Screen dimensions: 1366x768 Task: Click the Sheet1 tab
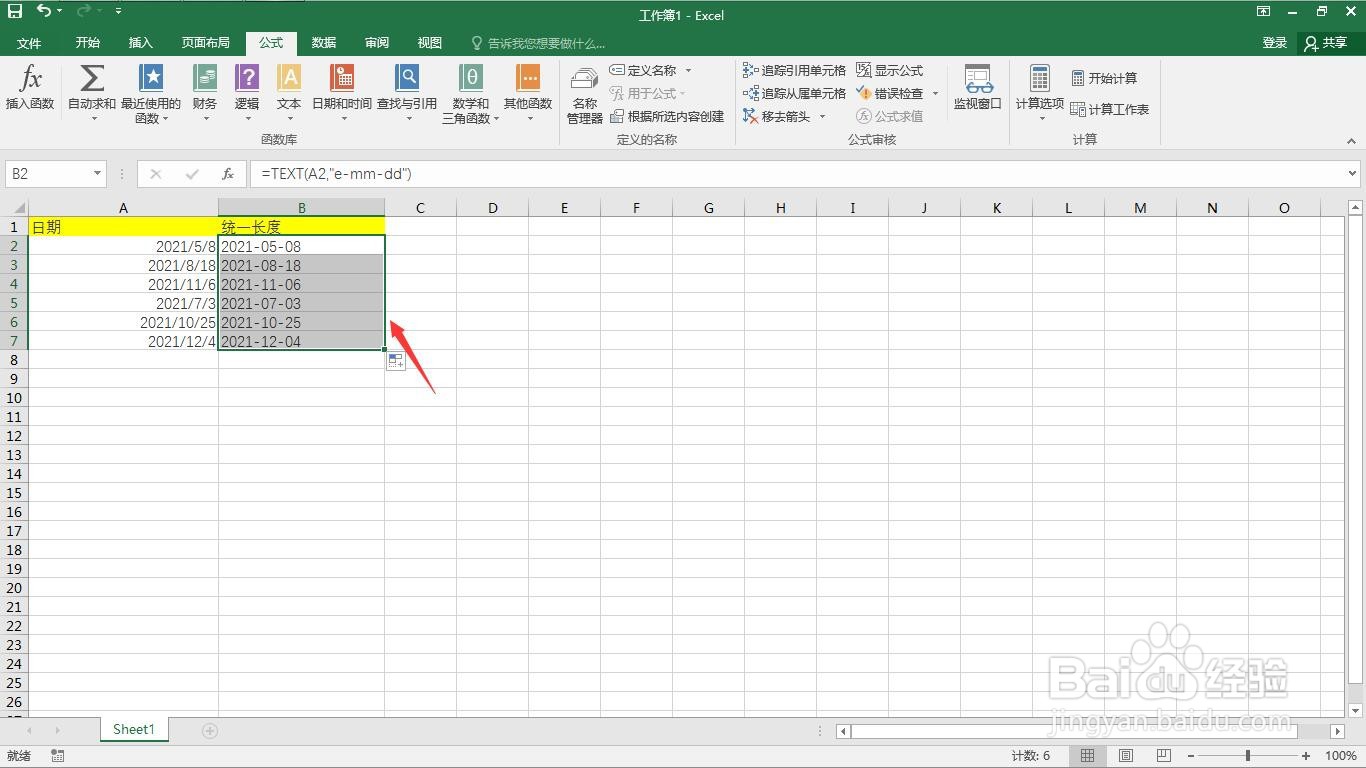[134, 730]
